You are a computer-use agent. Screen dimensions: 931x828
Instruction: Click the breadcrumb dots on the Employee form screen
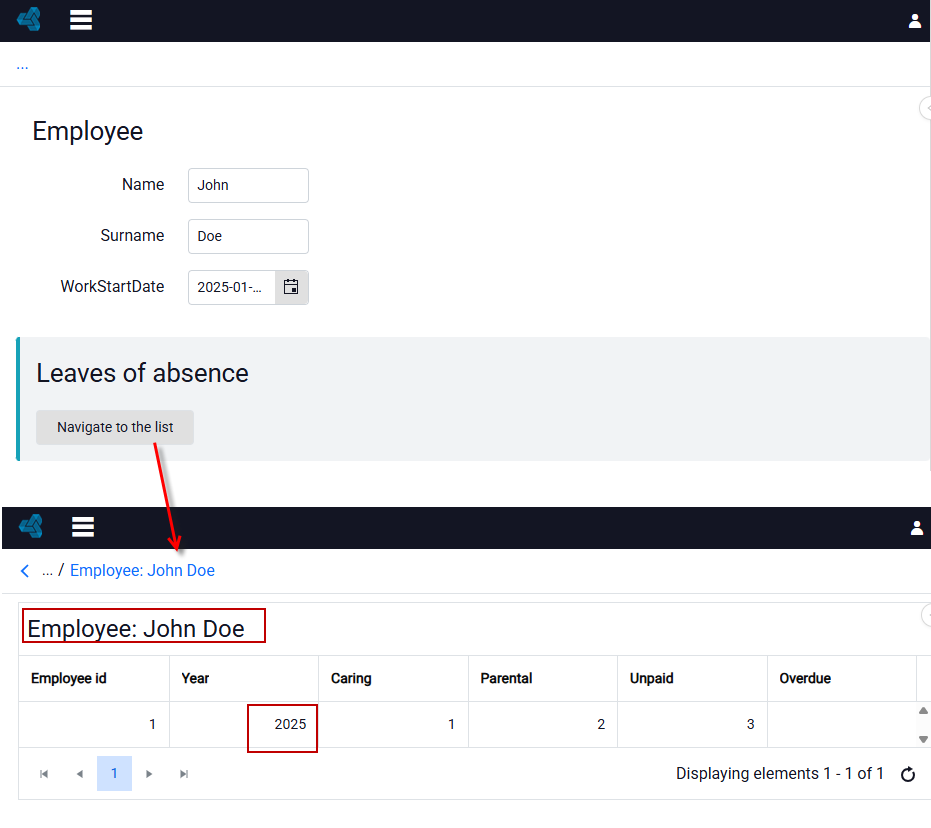(23, 66)
